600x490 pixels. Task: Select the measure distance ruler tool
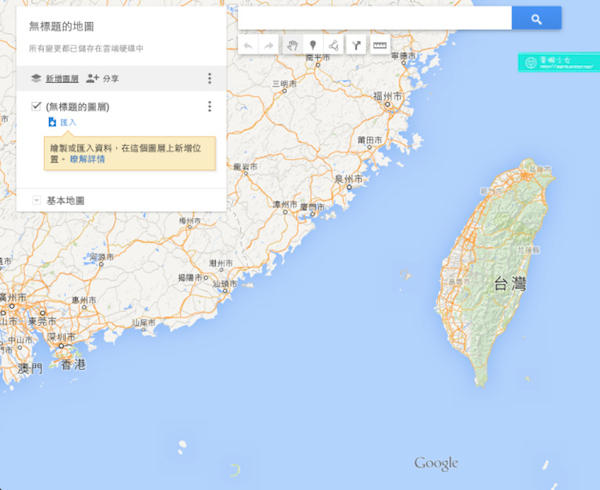pyautogui.click(x=379, y=46)
